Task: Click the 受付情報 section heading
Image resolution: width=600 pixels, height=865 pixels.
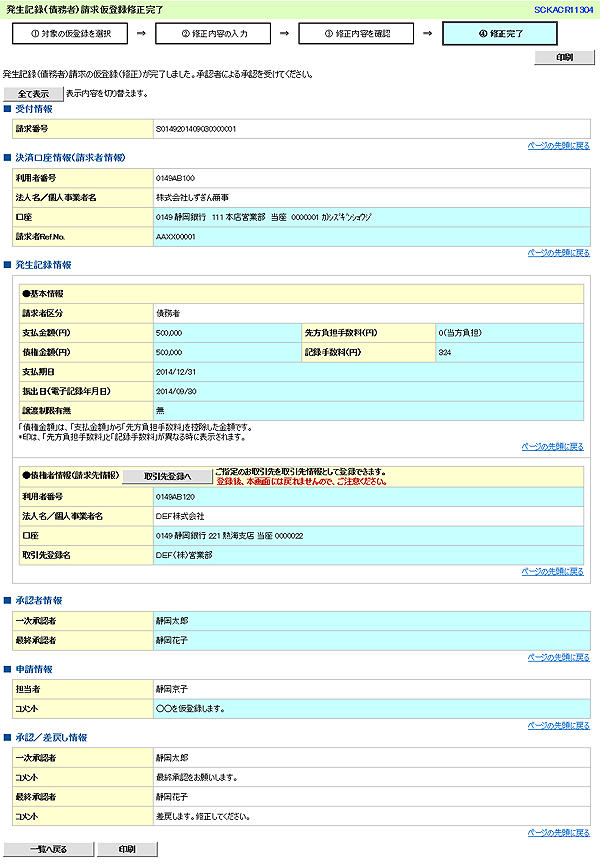Action: click(x=34, y=109)
